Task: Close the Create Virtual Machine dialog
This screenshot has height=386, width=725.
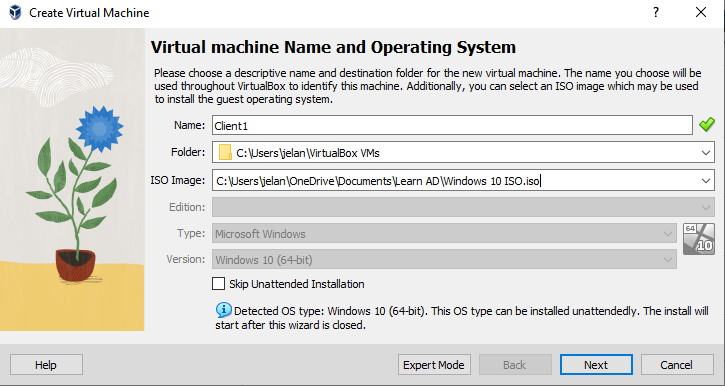Action: (x=701, y=12)
